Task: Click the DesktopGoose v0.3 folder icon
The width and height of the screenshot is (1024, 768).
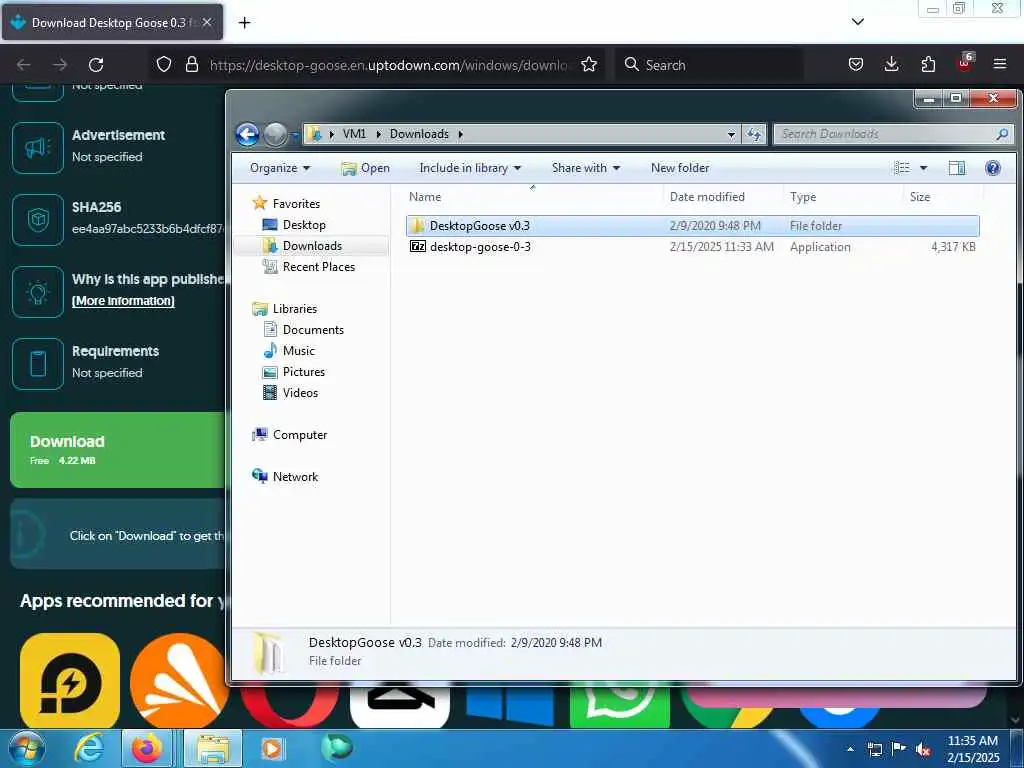Action: [417, 225]
